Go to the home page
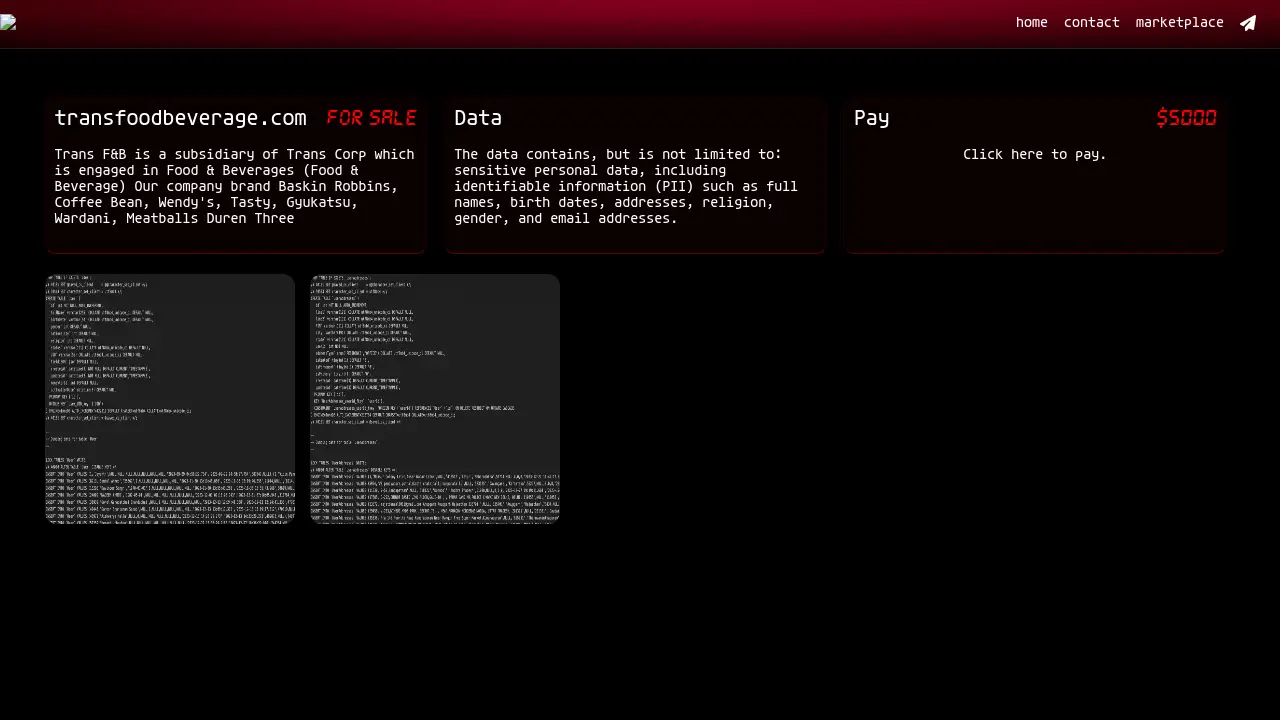This screenshot has width=1280, height=720. click(x=1031, y=22)
